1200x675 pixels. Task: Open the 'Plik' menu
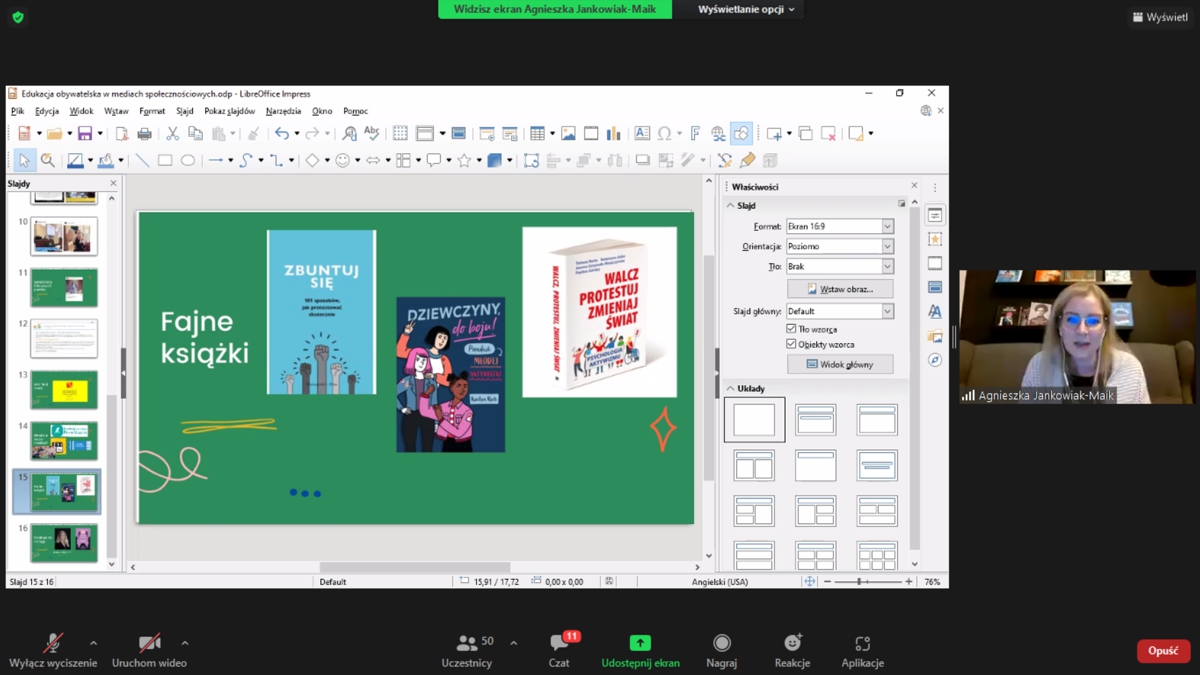[x=17, y=111]
